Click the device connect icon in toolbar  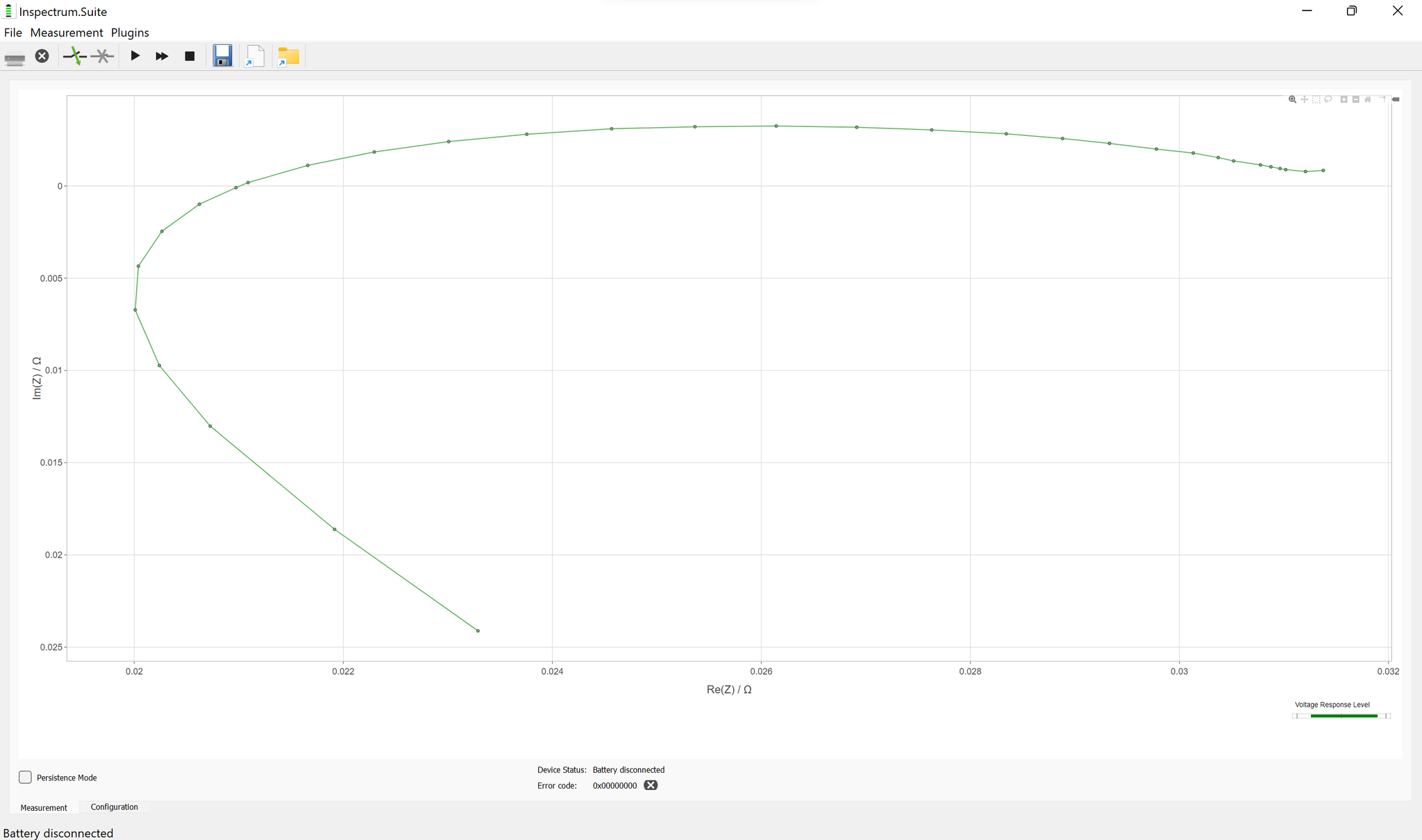[x=15, y=59]
